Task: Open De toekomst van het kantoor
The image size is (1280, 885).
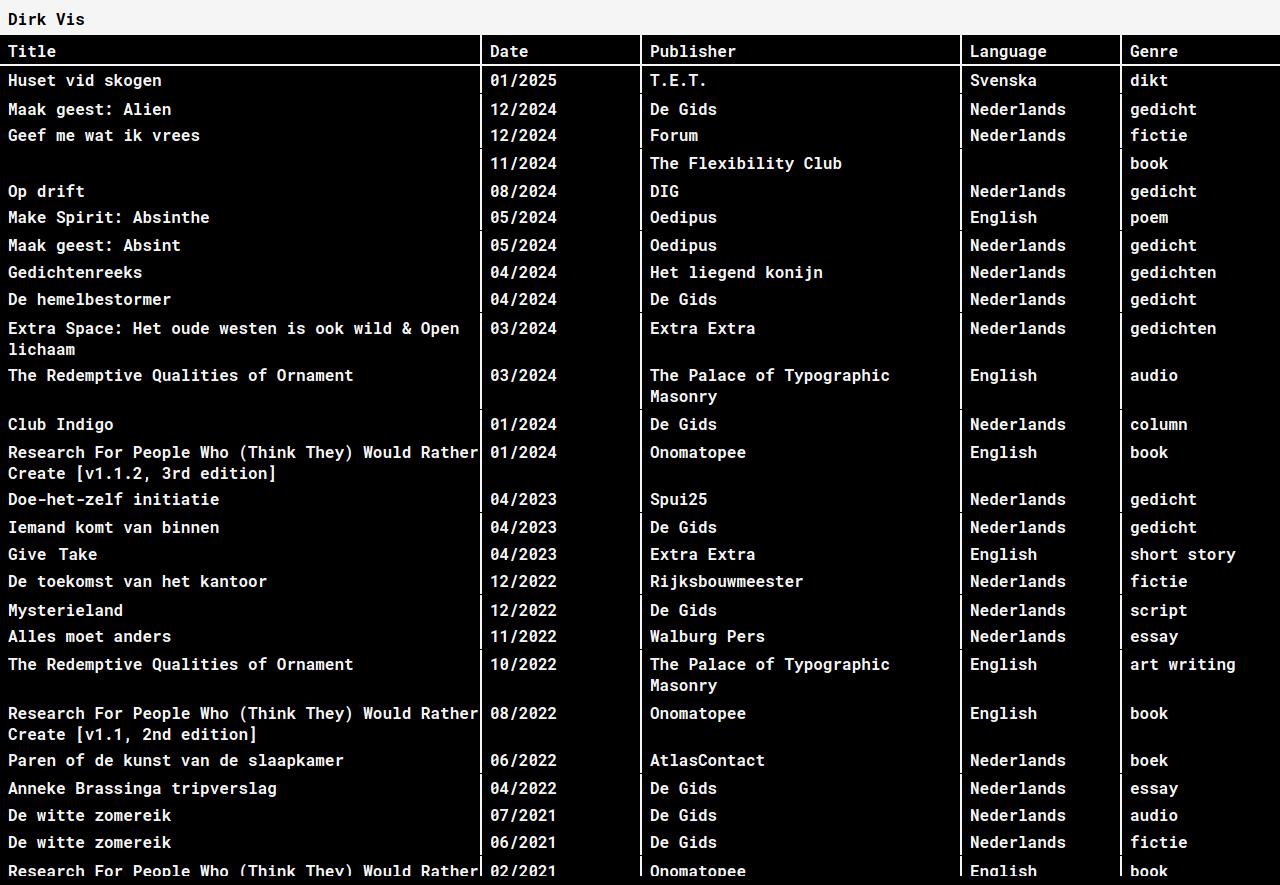Action: tap(138, 581)
